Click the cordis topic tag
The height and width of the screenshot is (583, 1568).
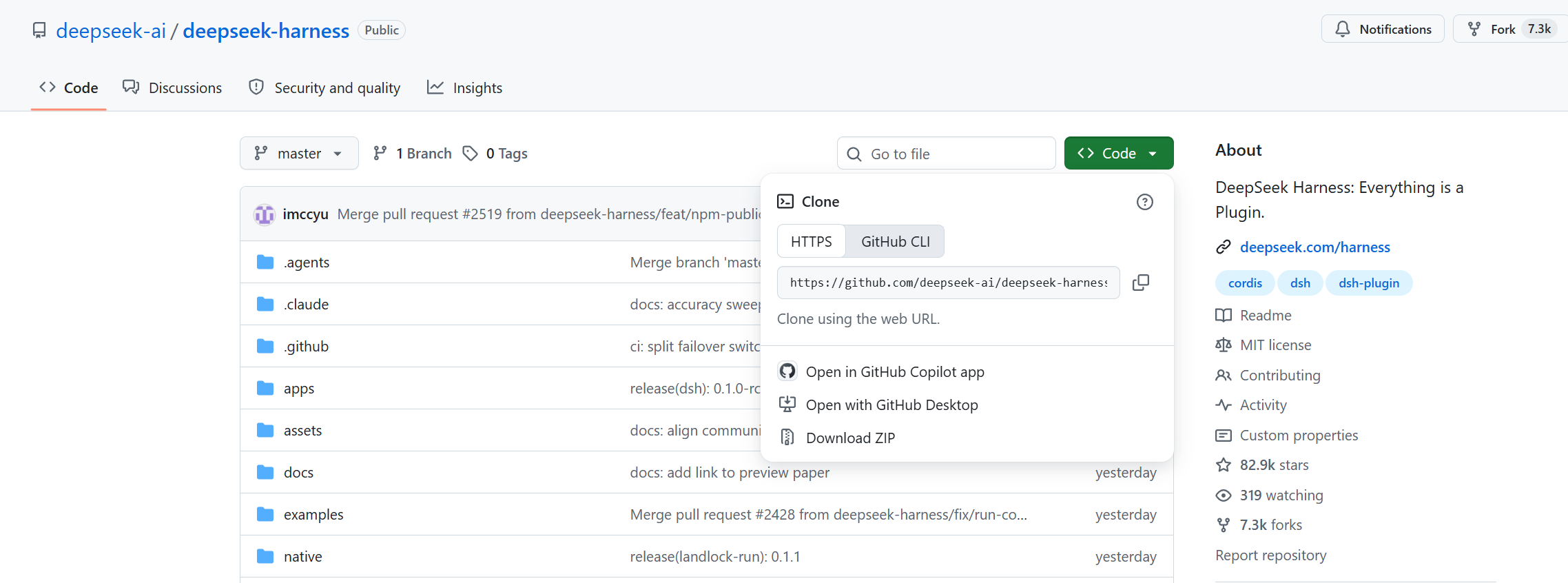coord(1246,283)
